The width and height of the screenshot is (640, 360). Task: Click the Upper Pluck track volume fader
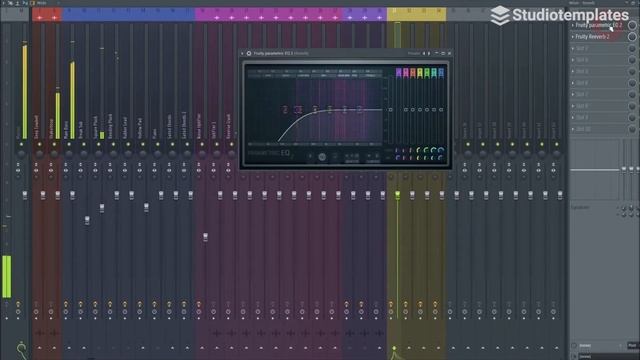[102, 208]
